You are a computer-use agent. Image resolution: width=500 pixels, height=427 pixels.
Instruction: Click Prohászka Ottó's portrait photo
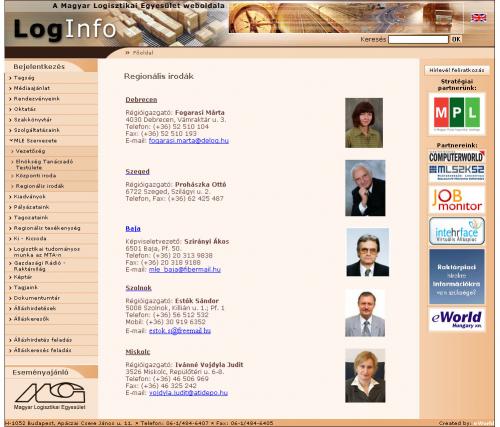pyautogui.click(x=365, y=188)
